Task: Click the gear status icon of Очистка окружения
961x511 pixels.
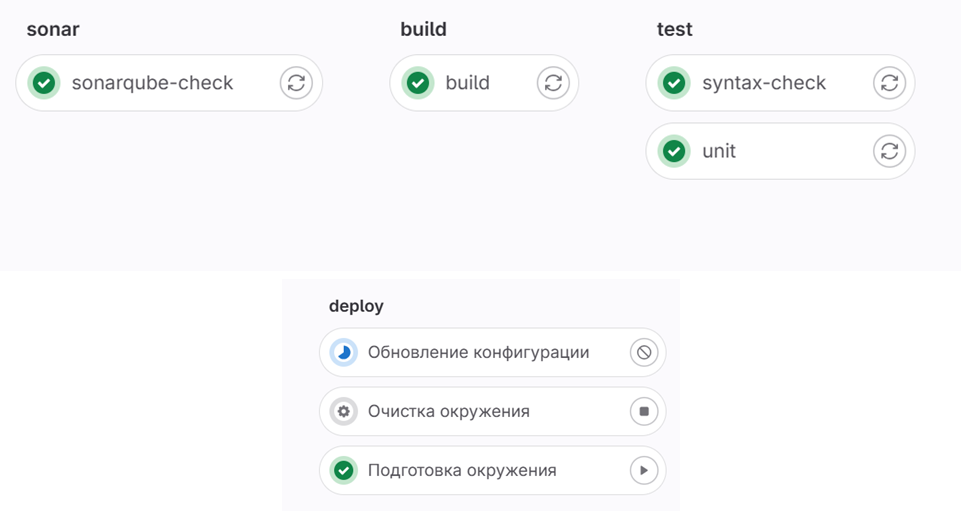Action: (x=344, y=411)
